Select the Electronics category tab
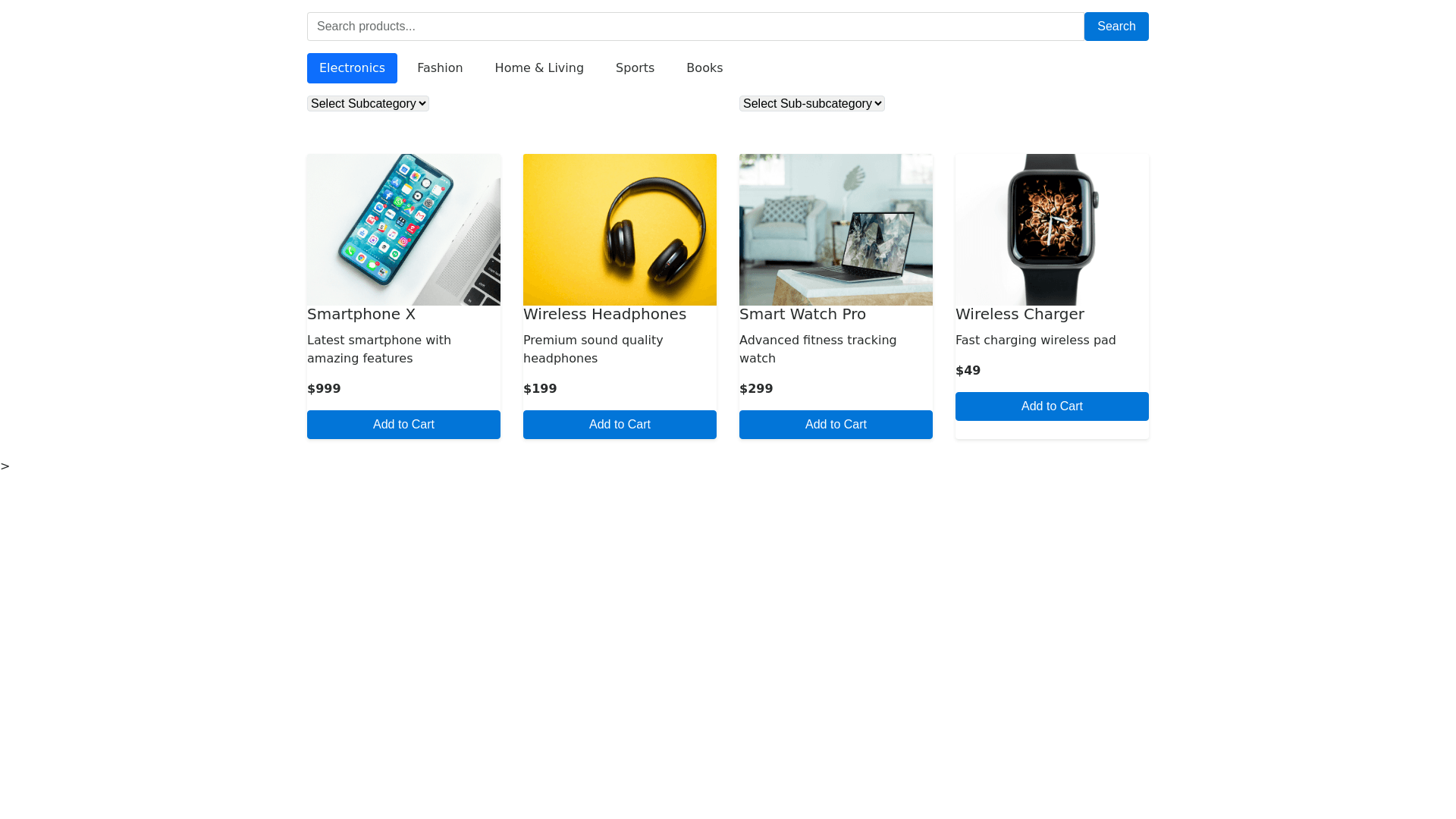Image resolution: width=1456 pixels, height=819 pixels. pos(352,68)
